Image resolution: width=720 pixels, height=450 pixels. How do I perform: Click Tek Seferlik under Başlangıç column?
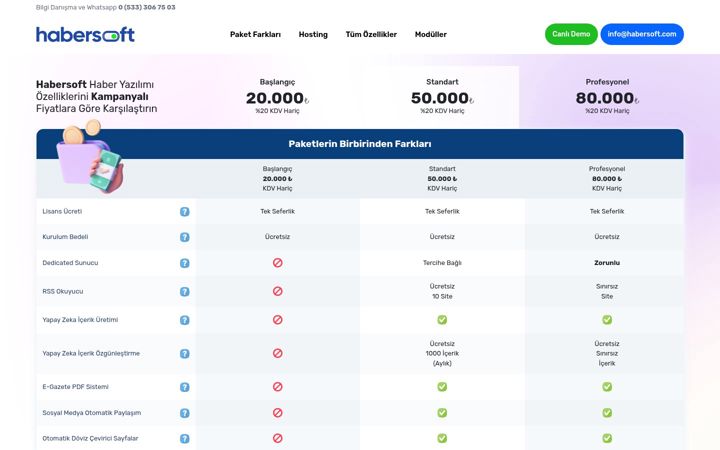pyautogui.click(x=277, y=212)
